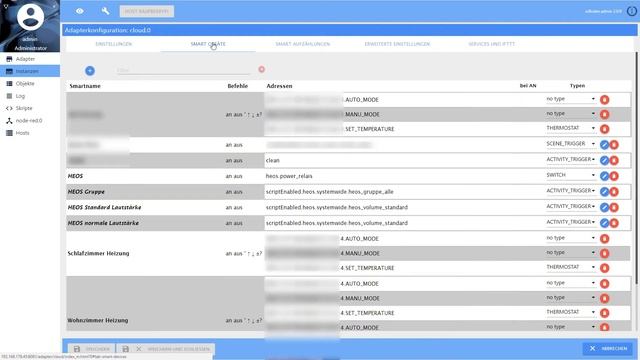The width and height of the screenshot is (640, 360).
Task: Delete the heos.power_relais row
Action: (x=614, y=176)
